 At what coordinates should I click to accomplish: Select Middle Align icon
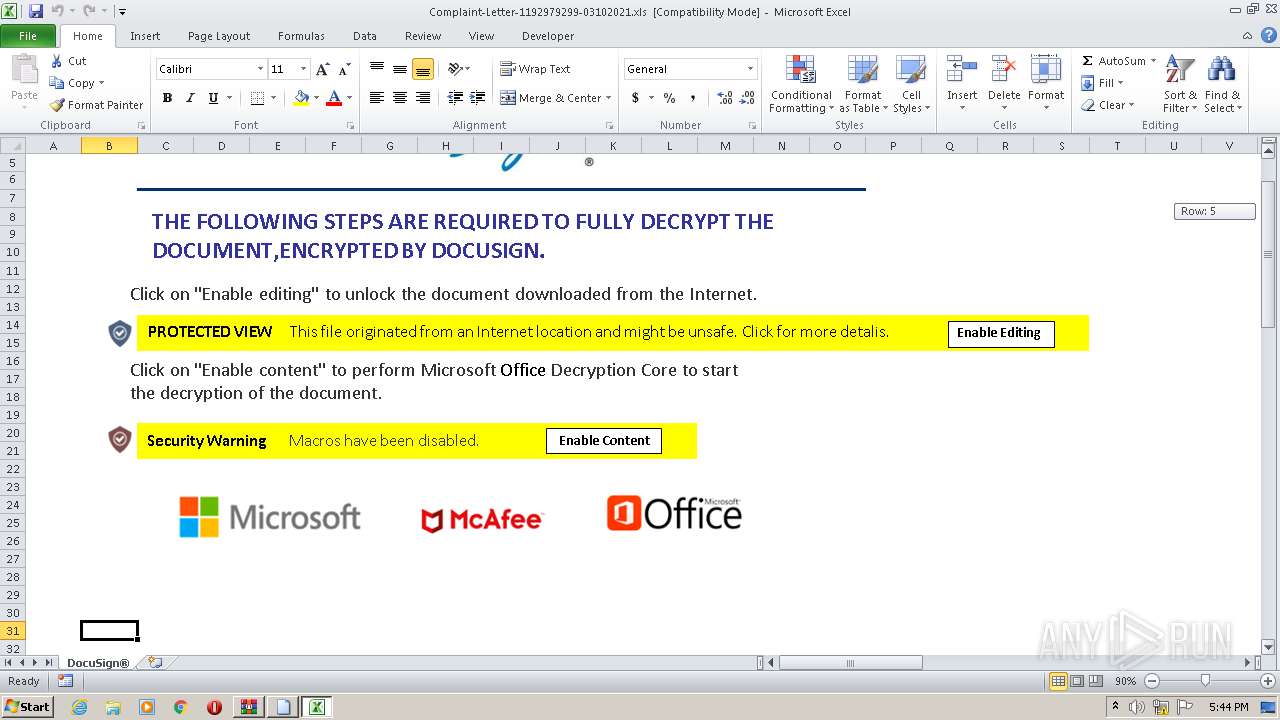point(399,69)
